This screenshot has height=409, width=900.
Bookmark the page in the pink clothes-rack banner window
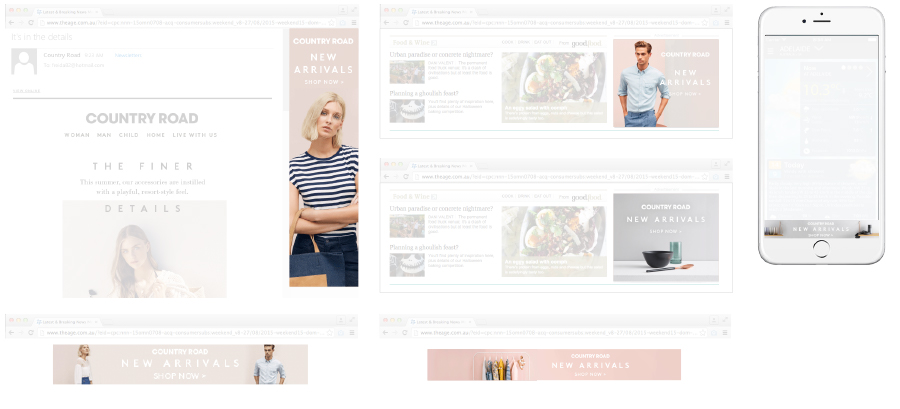coord(704,333)
